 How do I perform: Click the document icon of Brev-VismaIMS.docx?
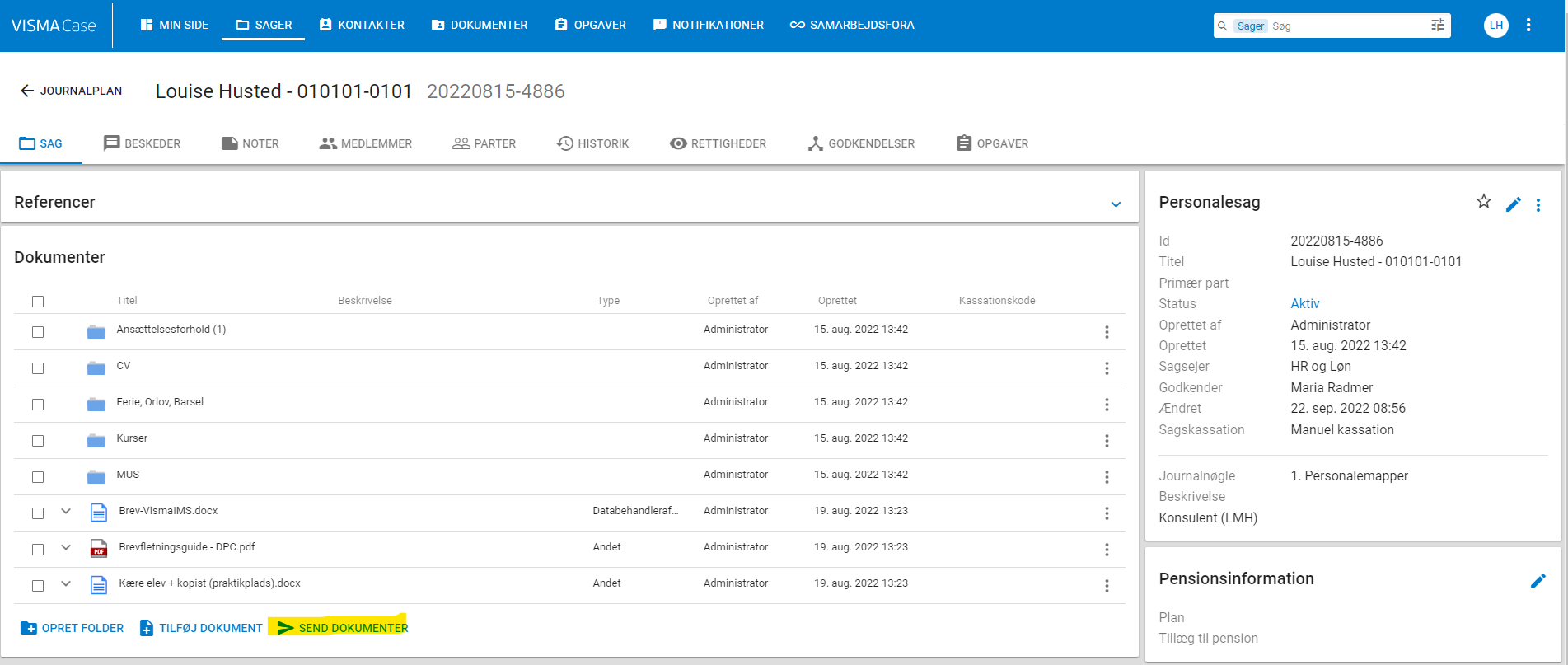coord(99,513)
